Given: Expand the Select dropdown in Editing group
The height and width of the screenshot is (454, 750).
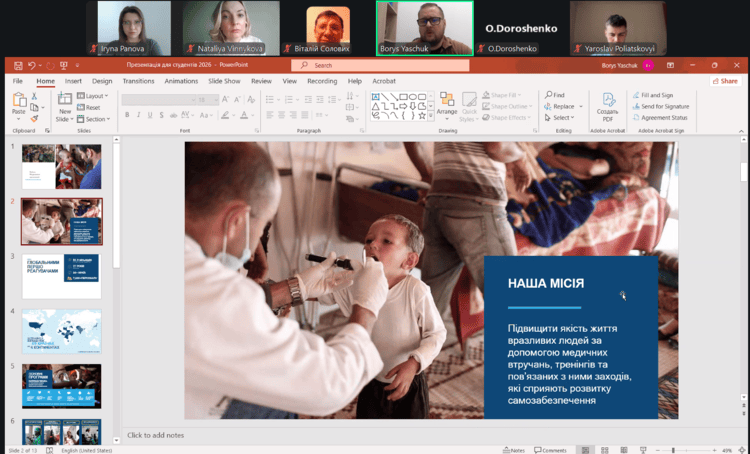Looking at the screenshot, I should click(x=561, y=118).
